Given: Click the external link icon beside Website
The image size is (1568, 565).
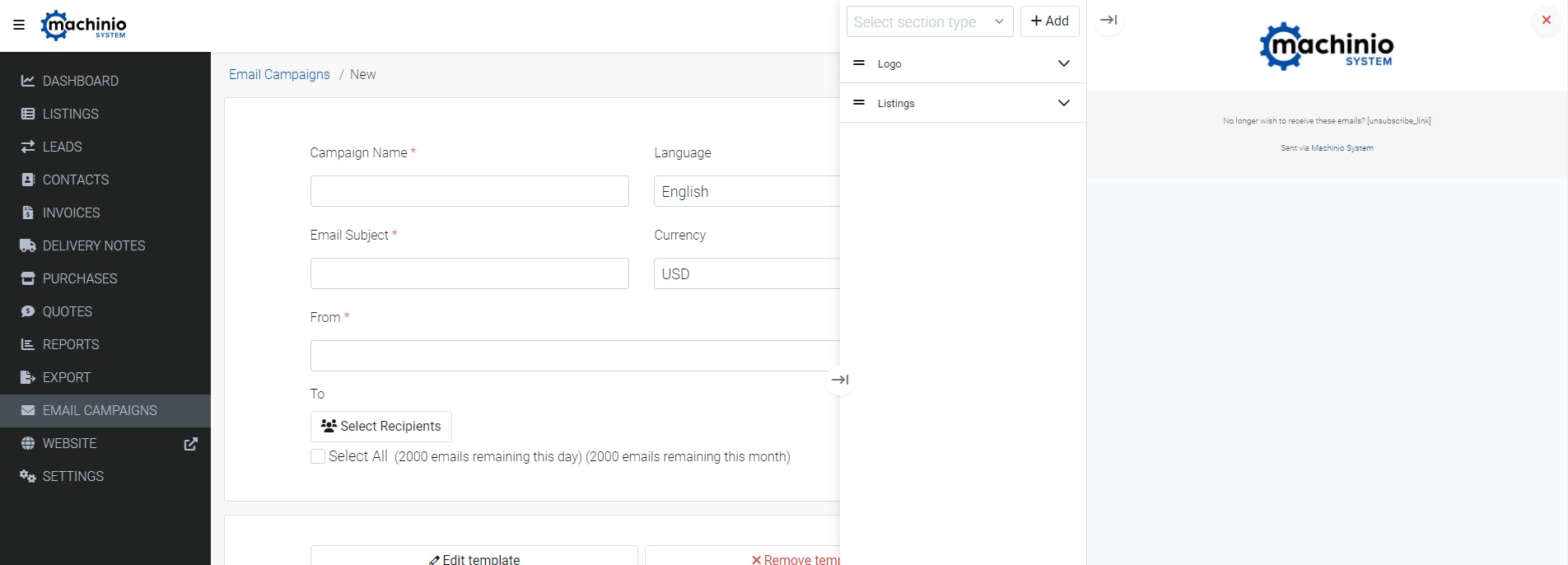Looking at the screenshot, I should coord(191,444).
